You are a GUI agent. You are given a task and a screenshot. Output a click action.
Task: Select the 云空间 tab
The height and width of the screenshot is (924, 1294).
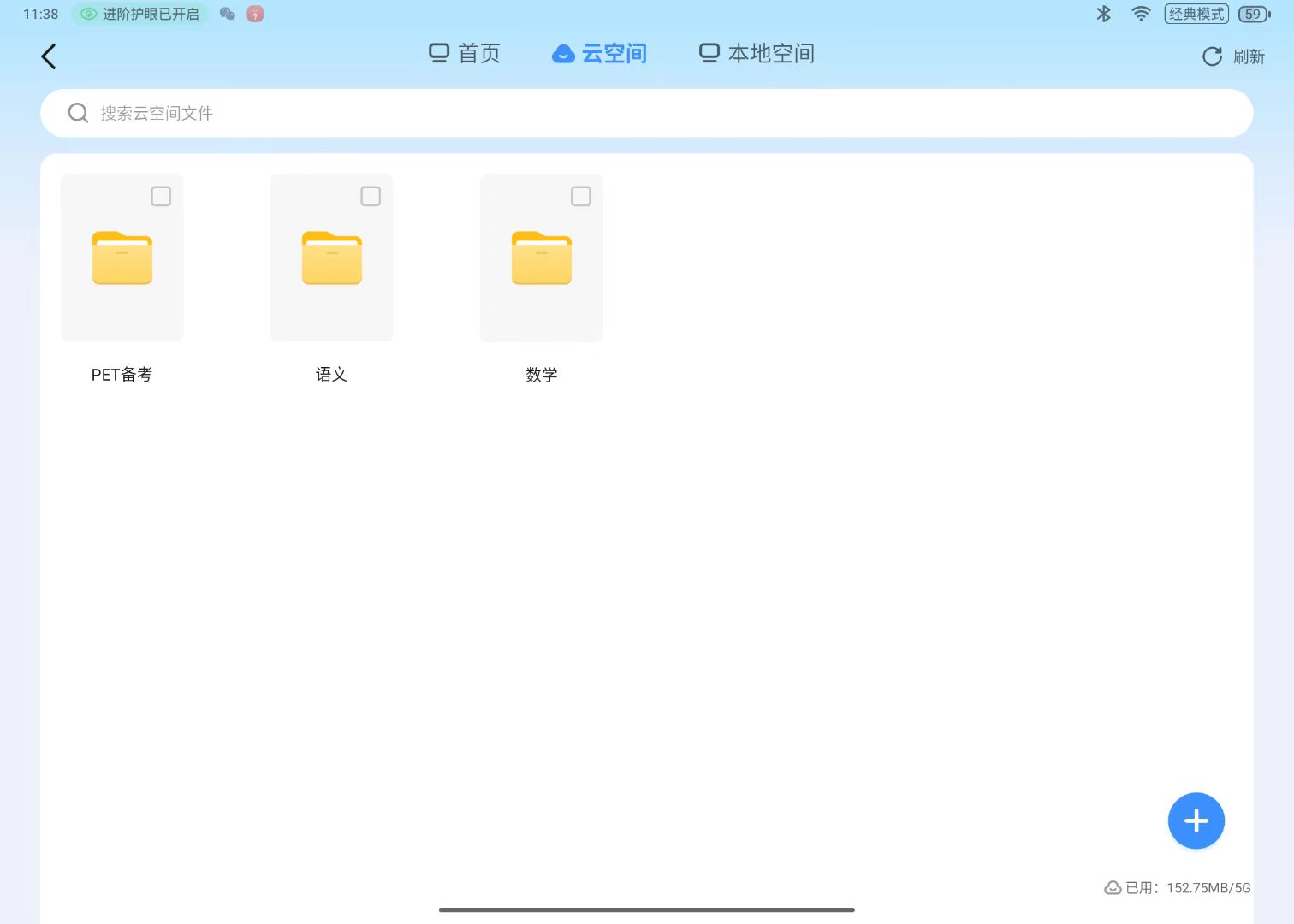(600, 54)
